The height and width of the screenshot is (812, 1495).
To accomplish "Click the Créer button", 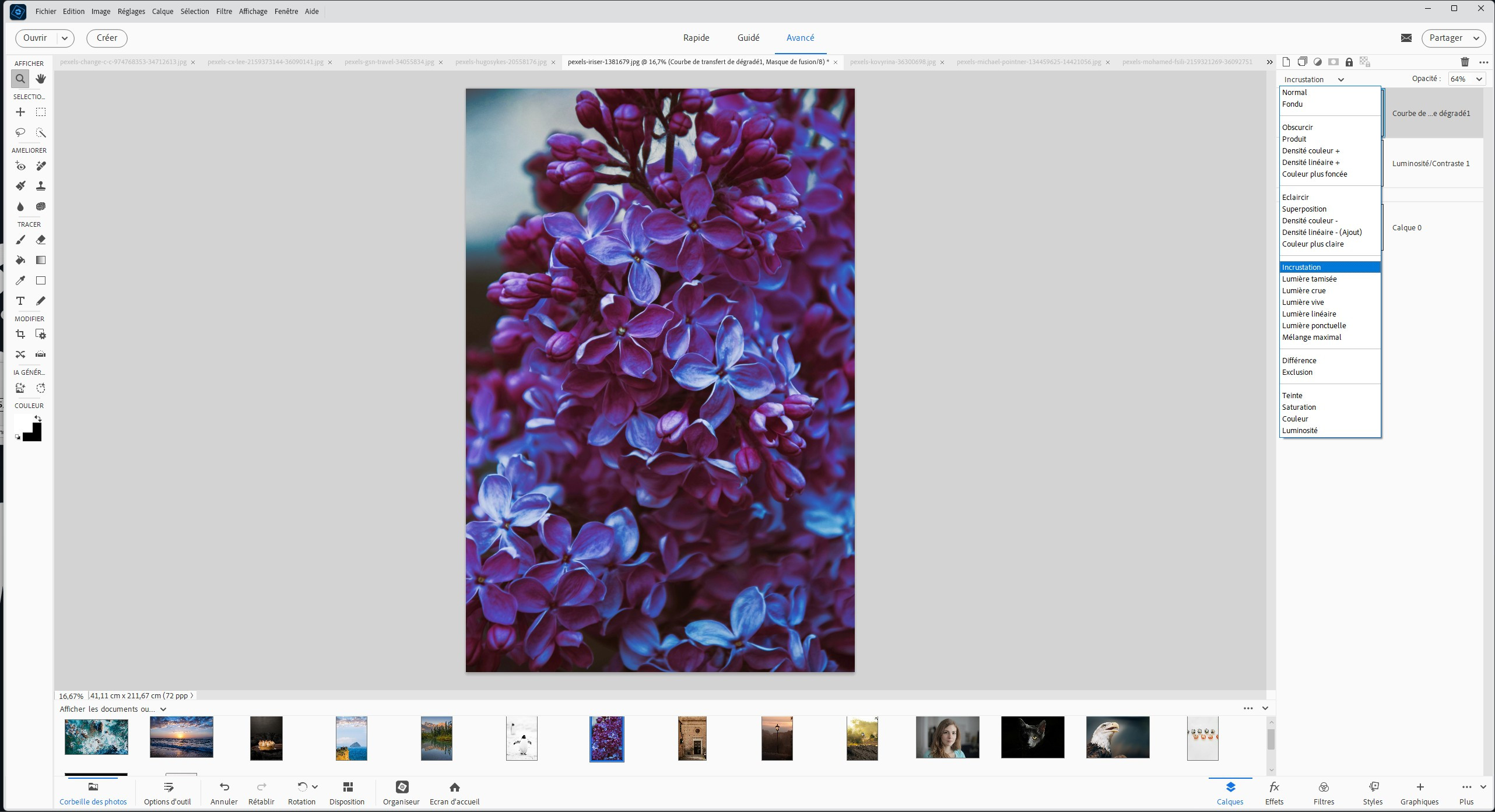I will click(x=107, y=38).
